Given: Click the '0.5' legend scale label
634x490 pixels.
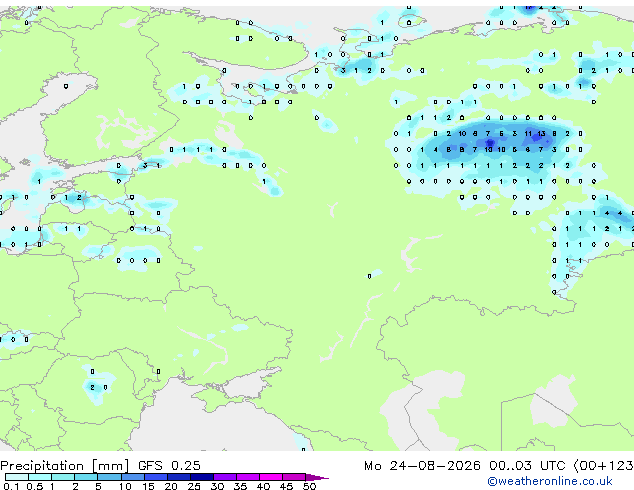Looking at the screenshot, I should pos(34,486).
